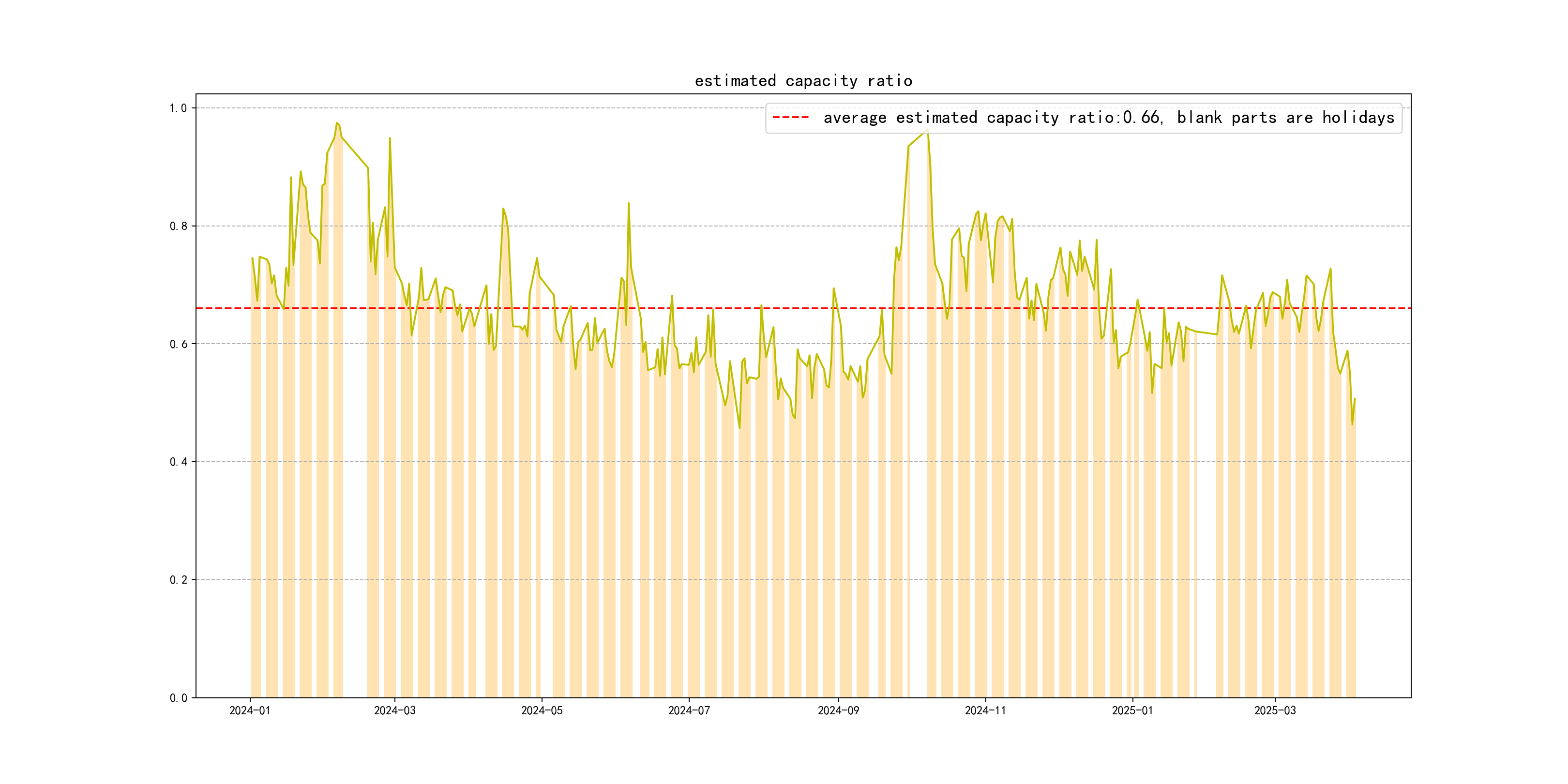Click the 1.0 y-axis tick label
The width and height of the screenshot is (1568, 784).
tap(178, 108)
